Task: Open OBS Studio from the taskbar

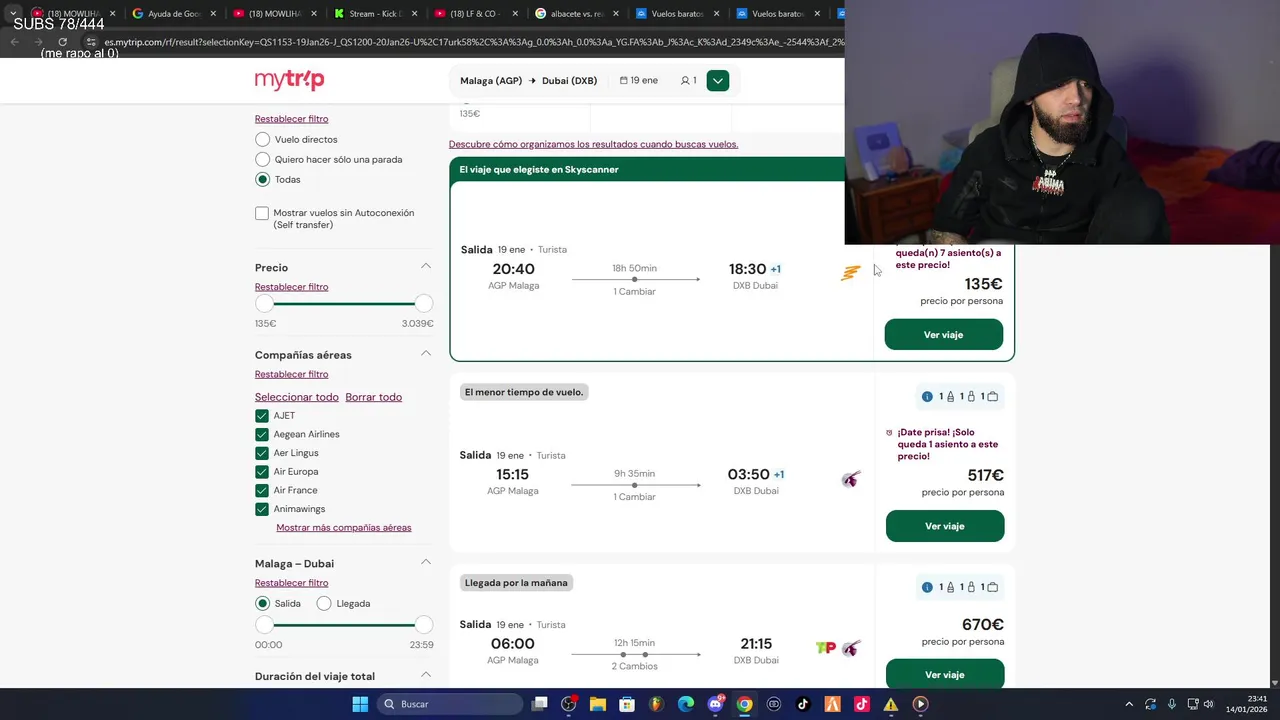Action: [569, 704]
